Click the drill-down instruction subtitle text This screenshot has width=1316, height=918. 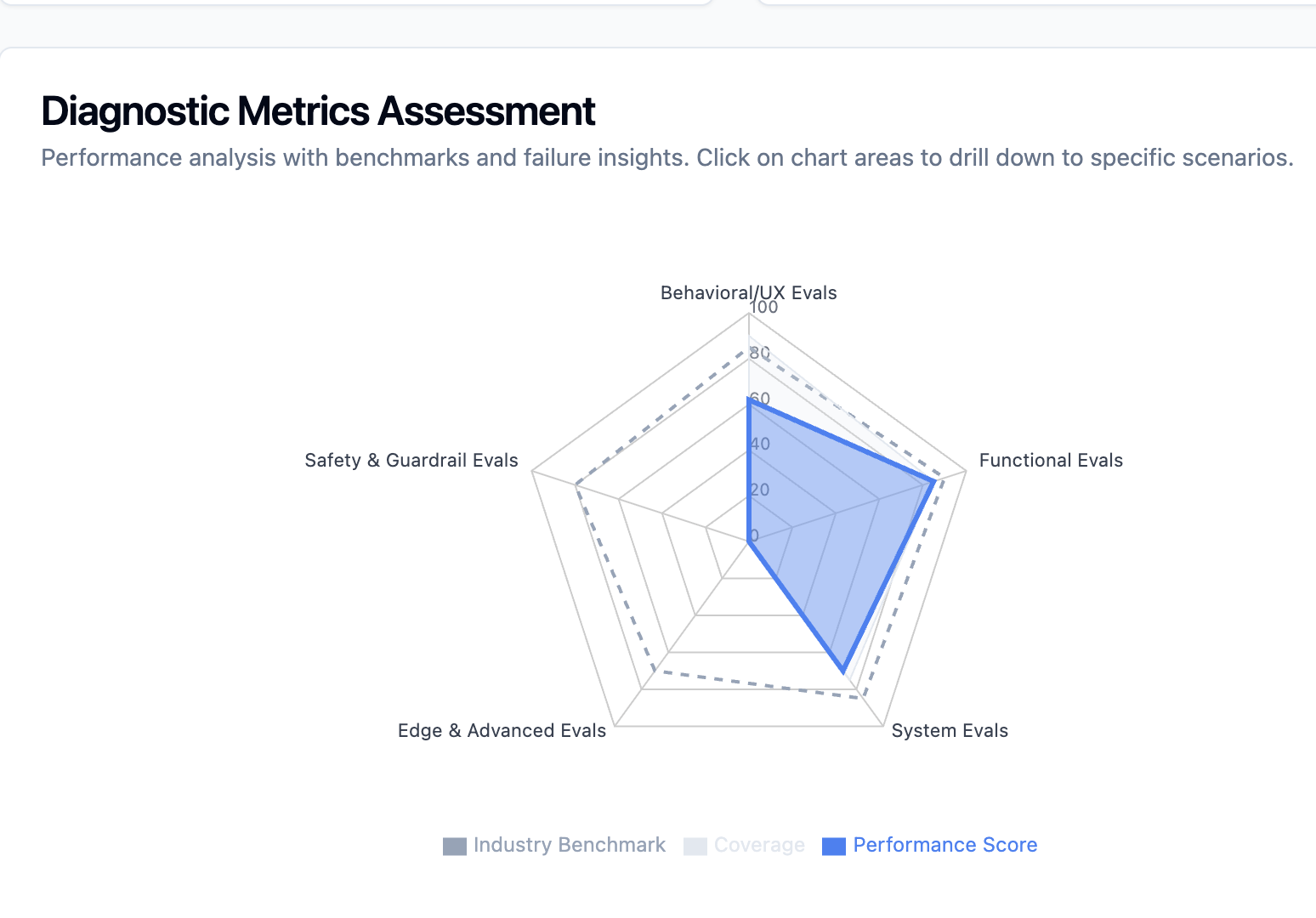[667, 157]
